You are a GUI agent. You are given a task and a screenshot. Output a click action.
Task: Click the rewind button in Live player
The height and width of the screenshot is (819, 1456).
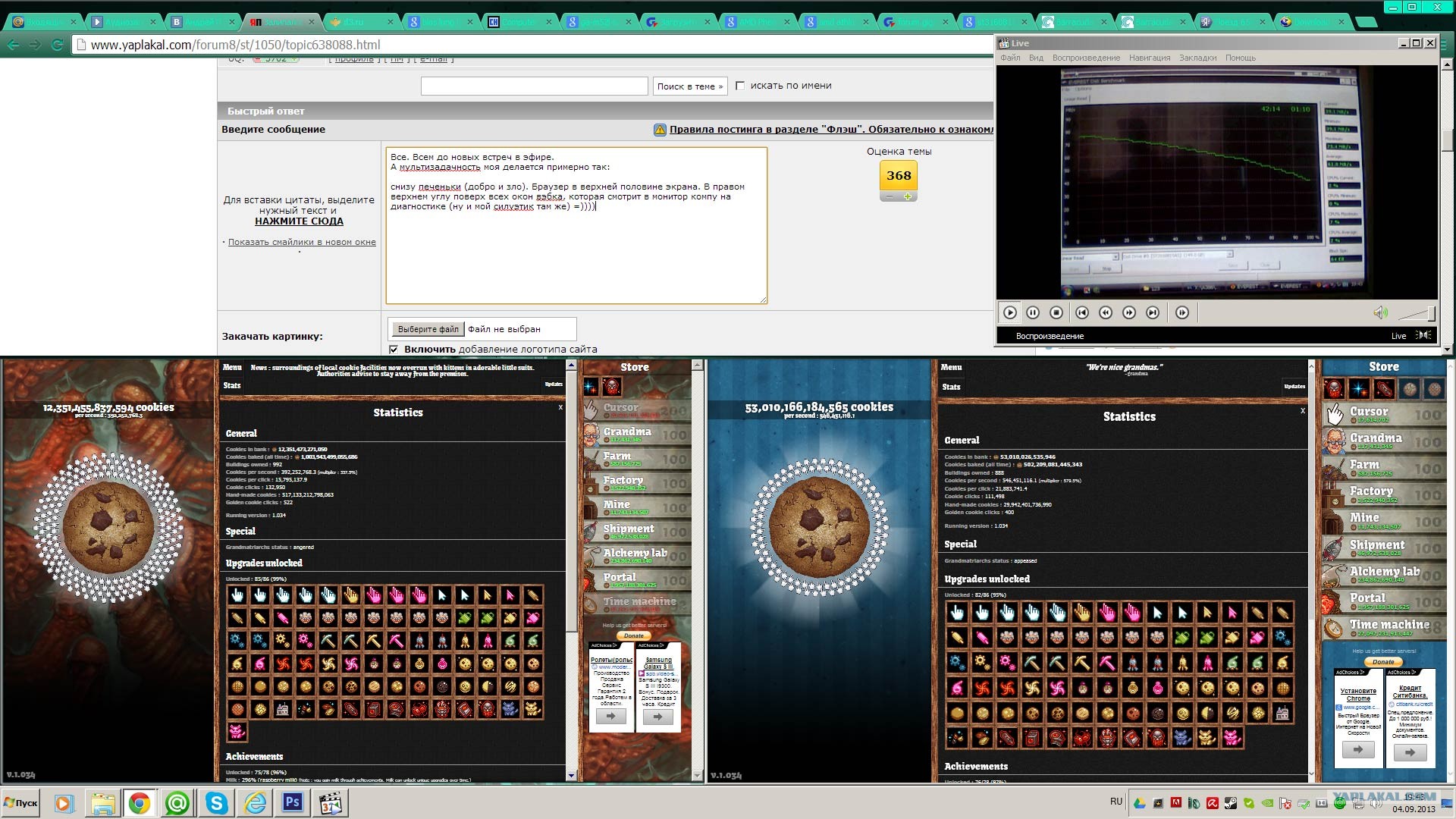tap(1106, 312)
